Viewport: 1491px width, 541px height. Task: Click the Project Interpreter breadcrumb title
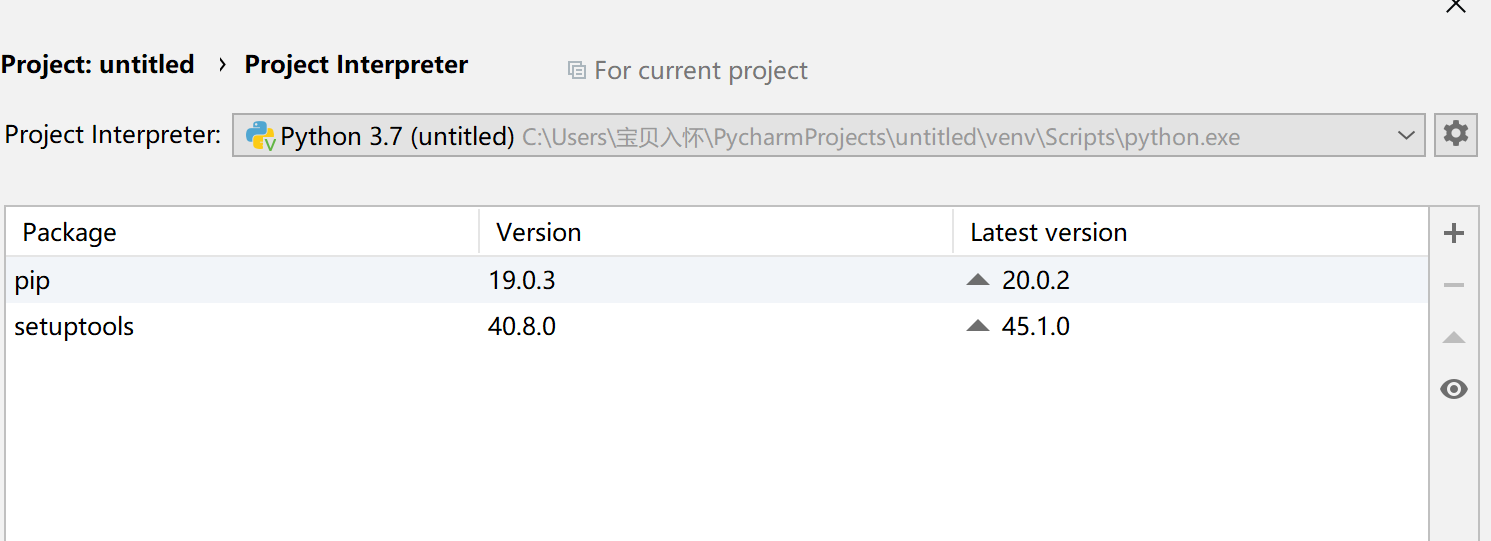[356, 65]
